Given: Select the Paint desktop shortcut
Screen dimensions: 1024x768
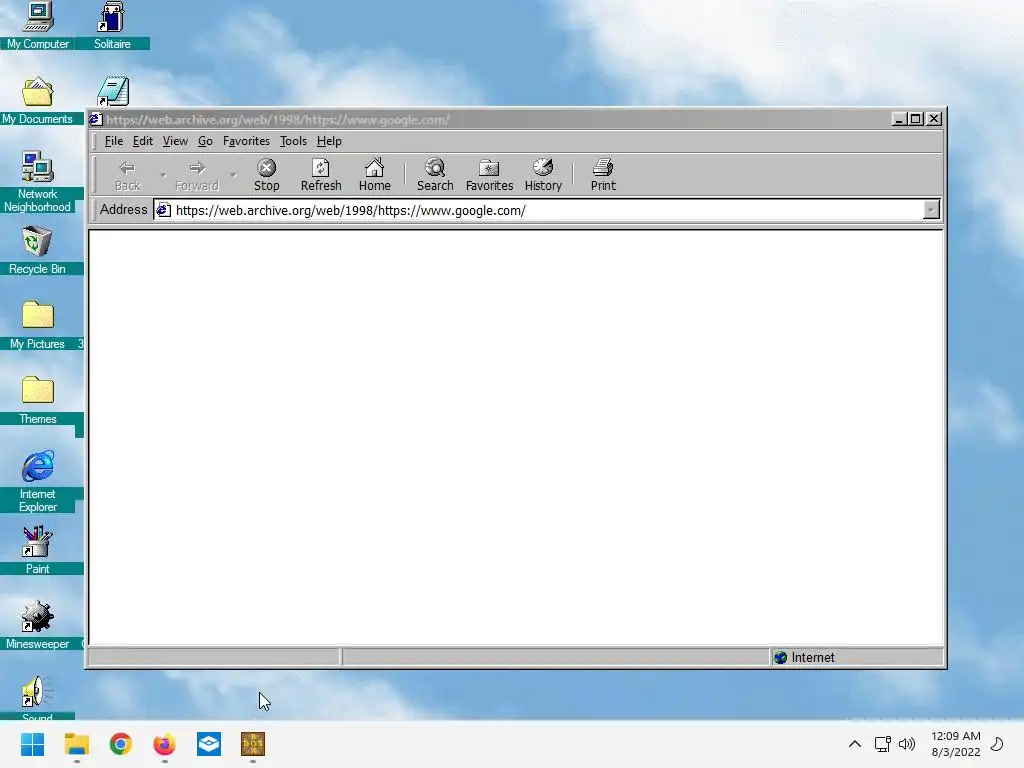Looking at the screenshot, I should pyautogui.click(x=37, y=550).
